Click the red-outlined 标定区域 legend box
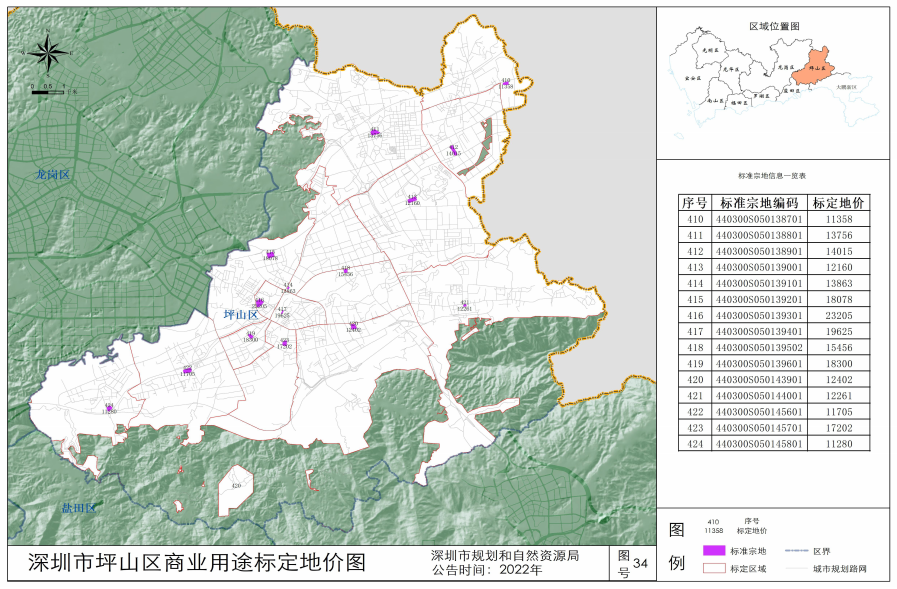Viewport: 897px width, 589px height. click(x=714, y=568)
